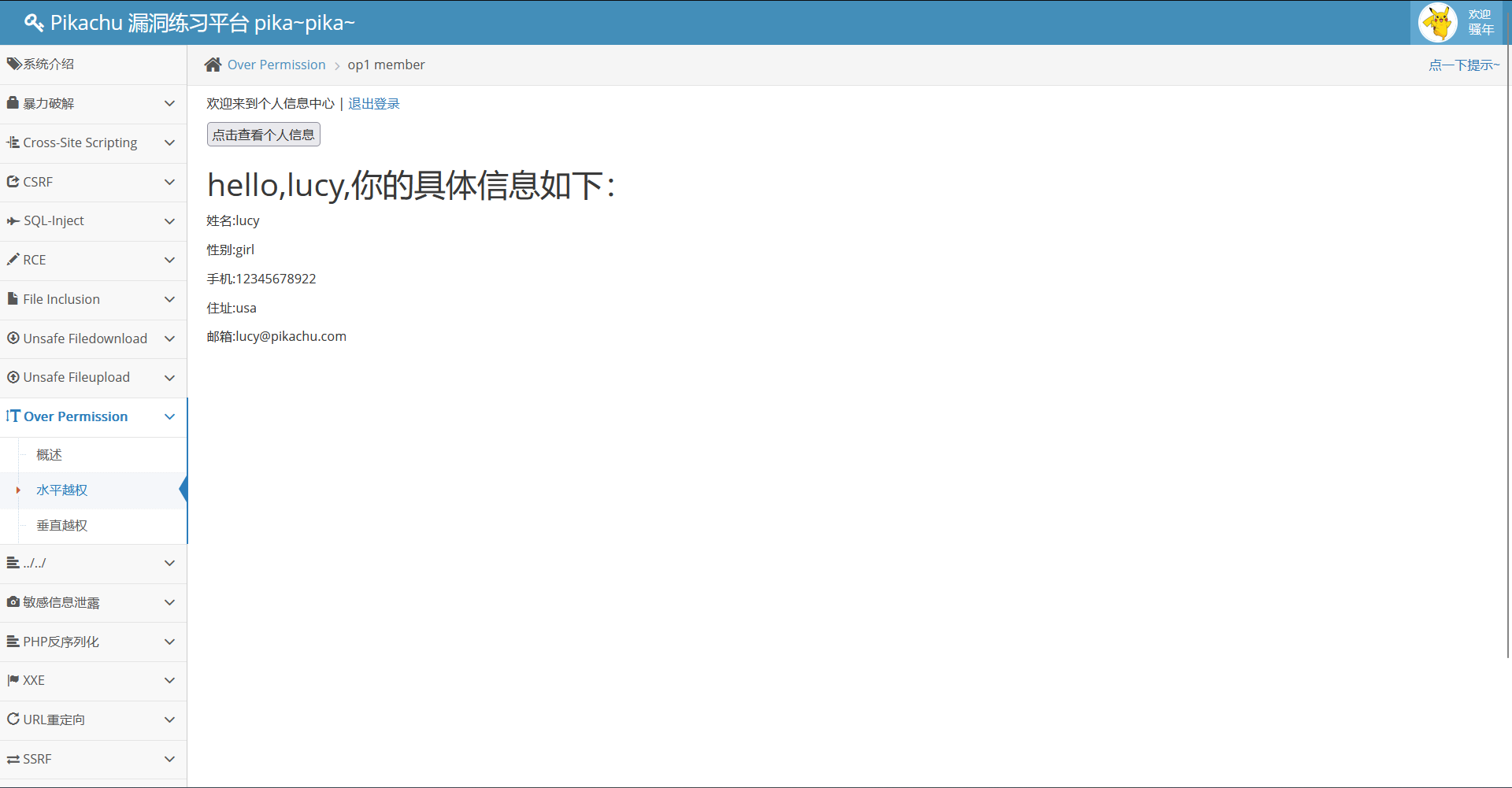
Task: Click the SQL-Inject fighter jet icon
Action: coord(13,221)
